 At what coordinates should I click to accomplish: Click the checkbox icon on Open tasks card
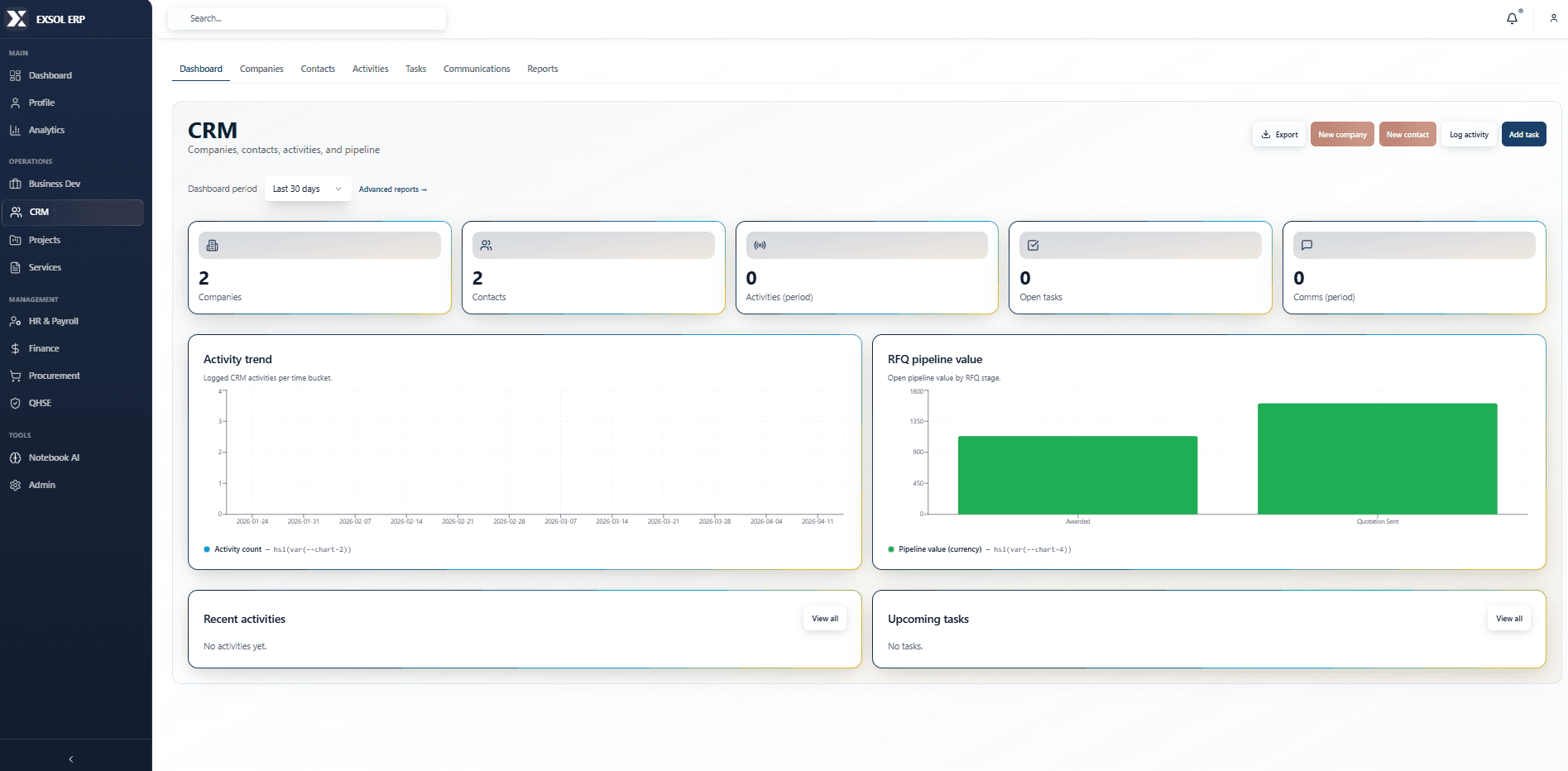point(1033,245)
